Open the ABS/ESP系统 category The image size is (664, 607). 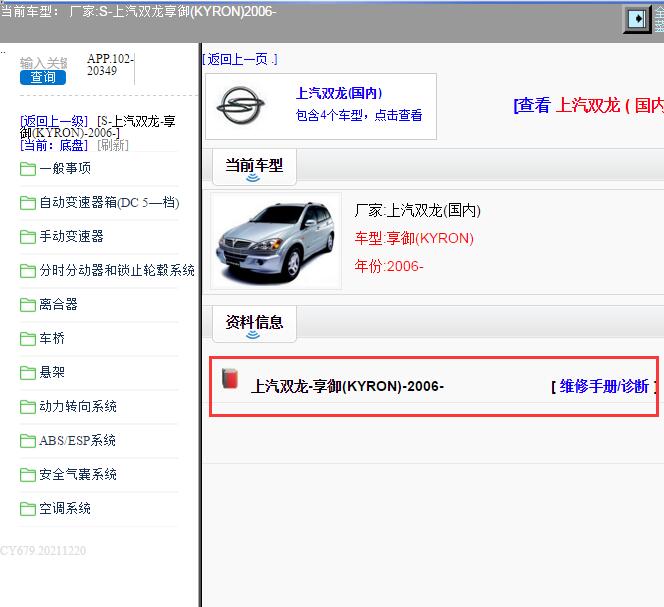[77, 441]
